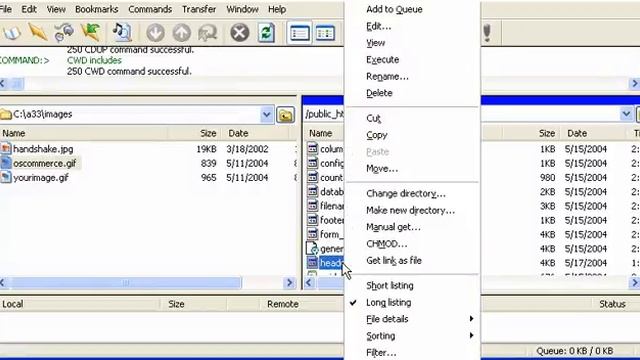The height and width of the screenshot is (360, 640).
Task: Expand the Sorting submenu
Action: point(411,336)
